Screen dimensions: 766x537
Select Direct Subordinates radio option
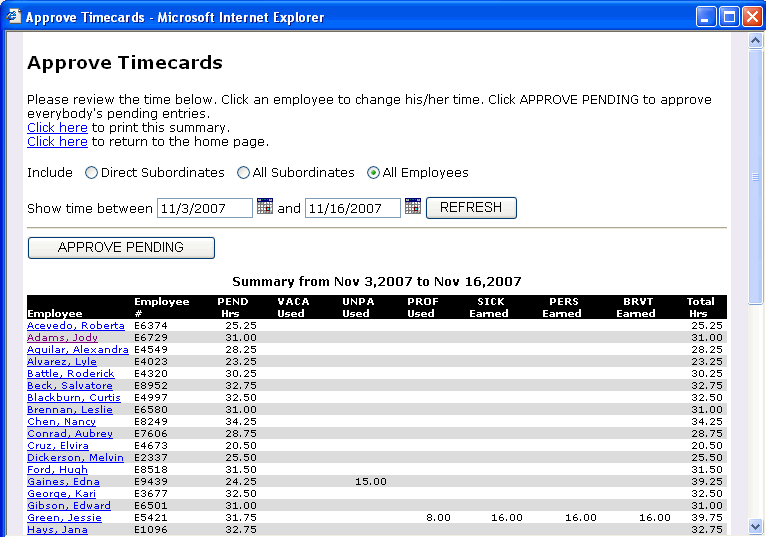92,173
